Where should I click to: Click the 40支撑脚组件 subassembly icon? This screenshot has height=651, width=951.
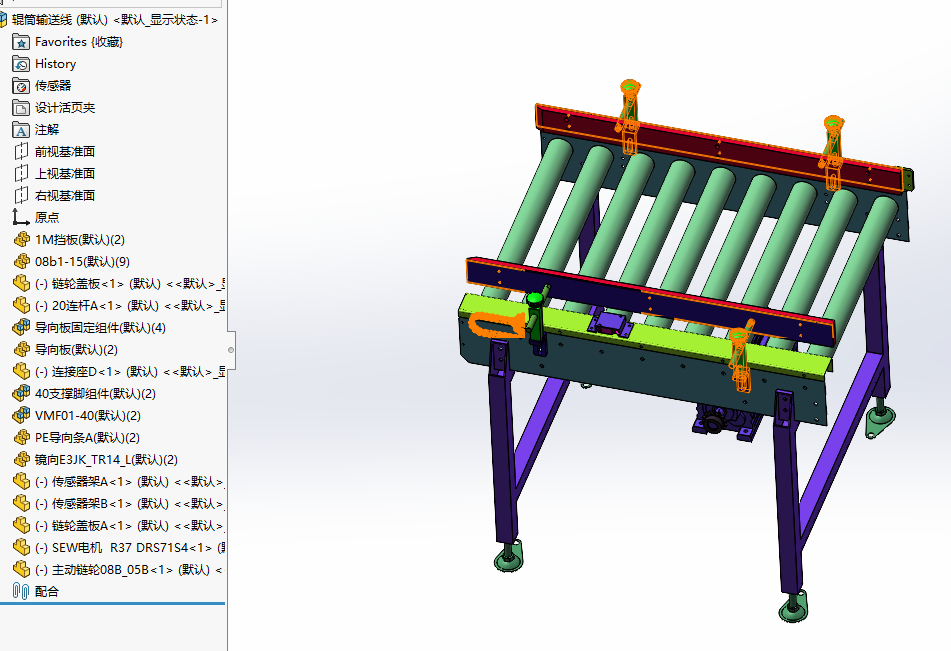point(21,394)
